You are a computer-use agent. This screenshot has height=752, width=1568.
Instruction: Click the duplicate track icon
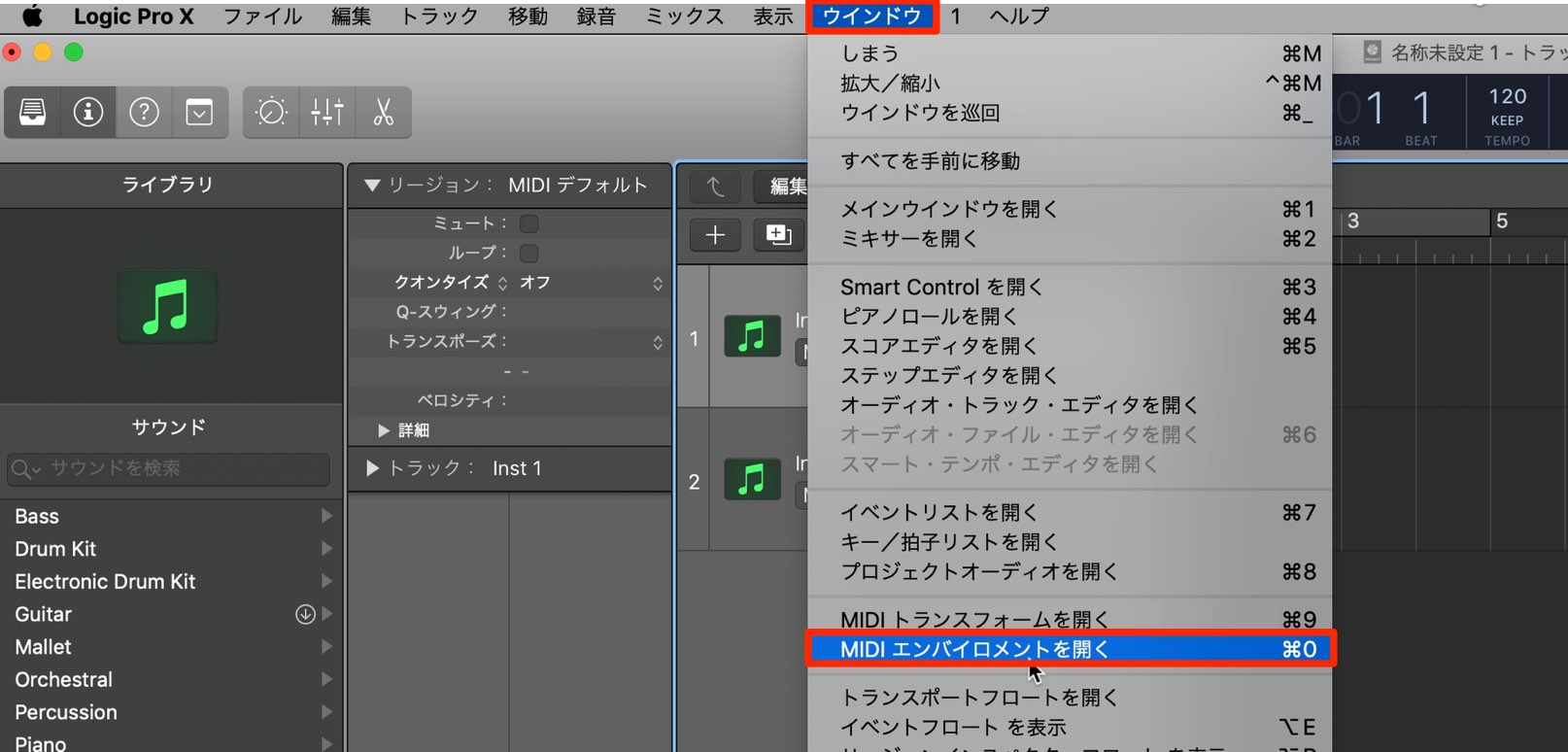coord(778,234)
